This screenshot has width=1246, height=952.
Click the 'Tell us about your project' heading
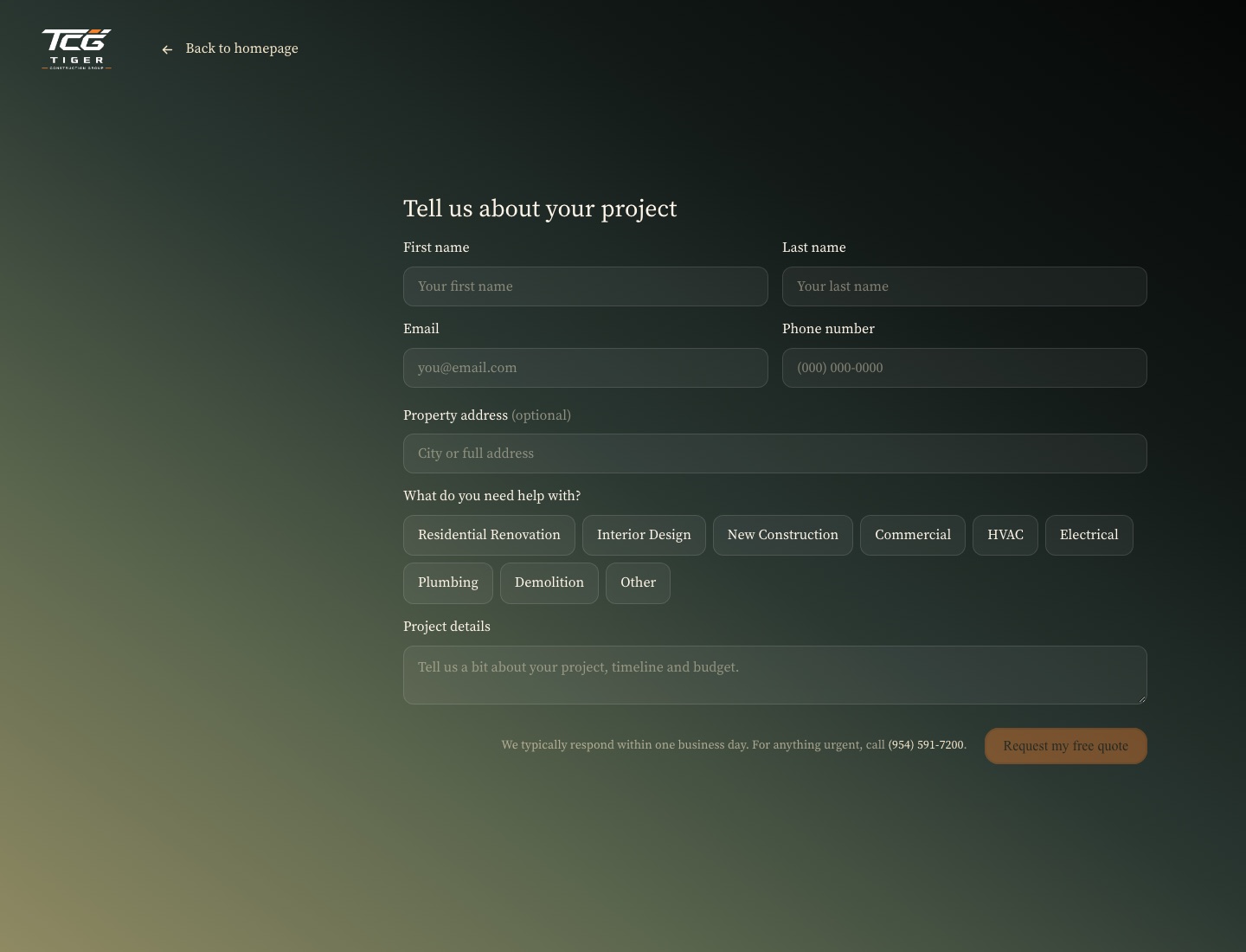(x=540, y=209)
